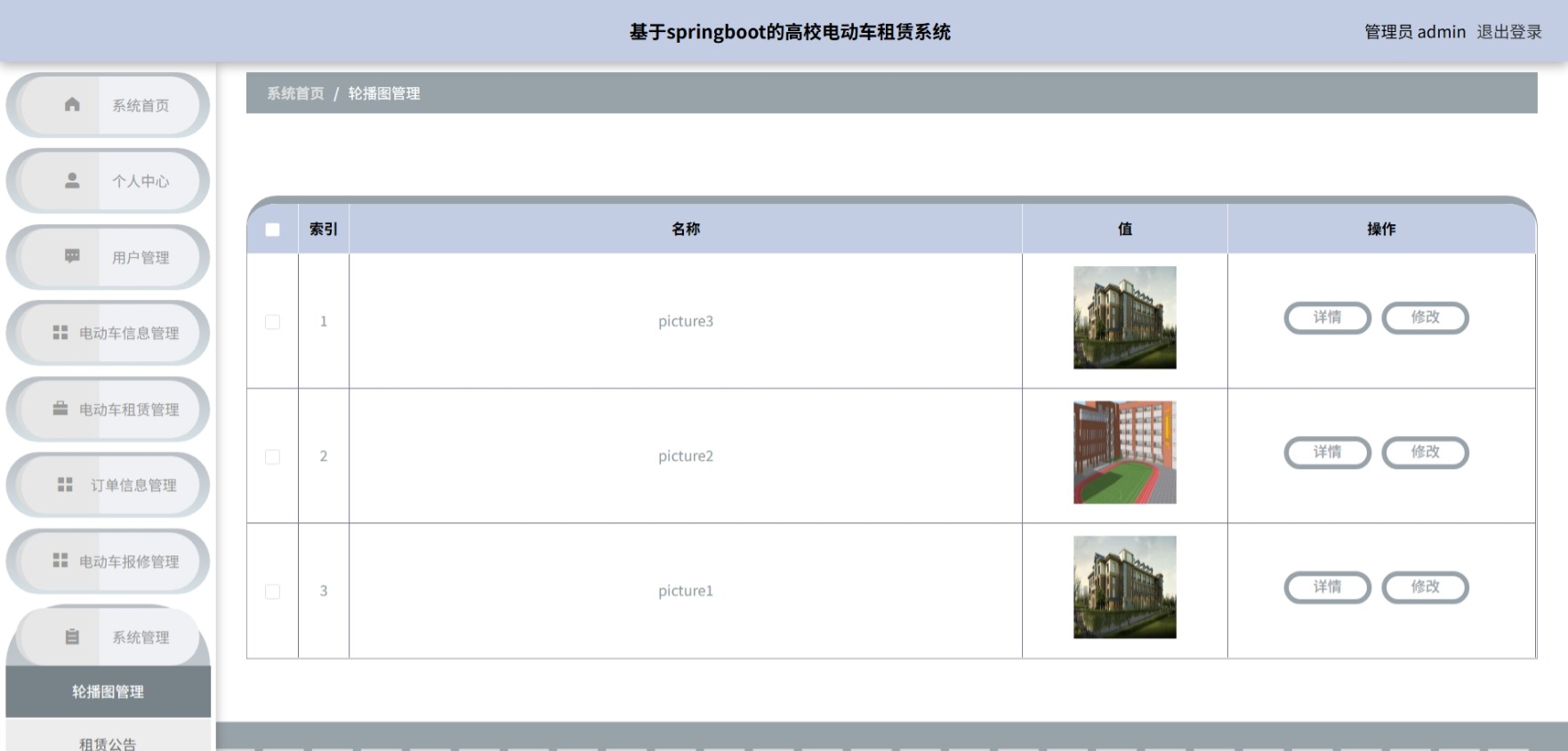Check the box for the picture2 row
This screenshot has height=751, width=1568.
point(272,456)
